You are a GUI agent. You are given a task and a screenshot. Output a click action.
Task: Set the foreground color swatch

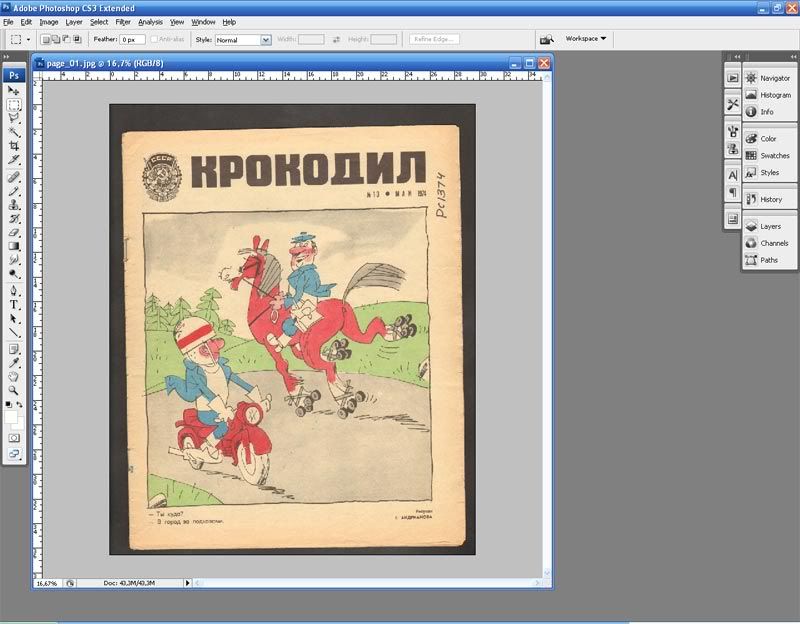[10, 417]
